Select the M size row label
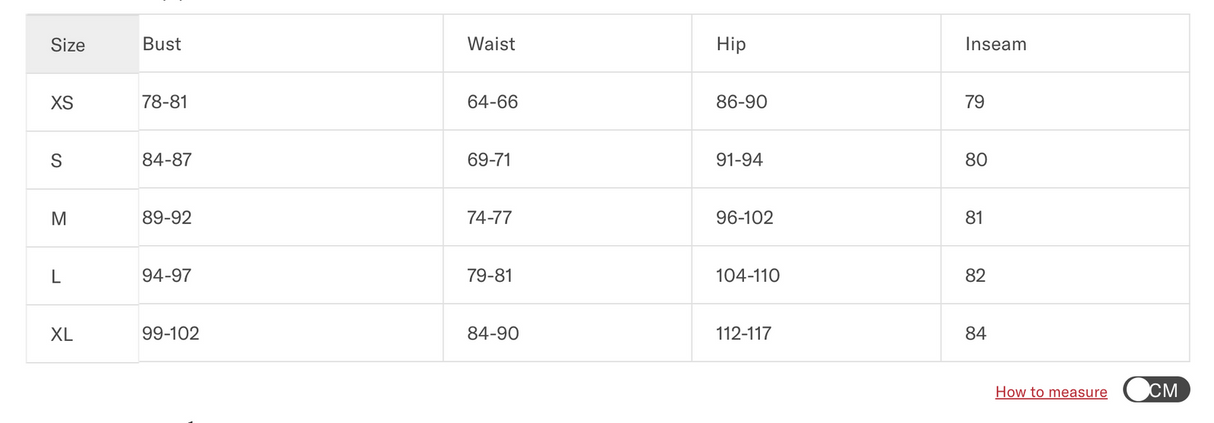The image size is (1214, 423). (58, 219)
